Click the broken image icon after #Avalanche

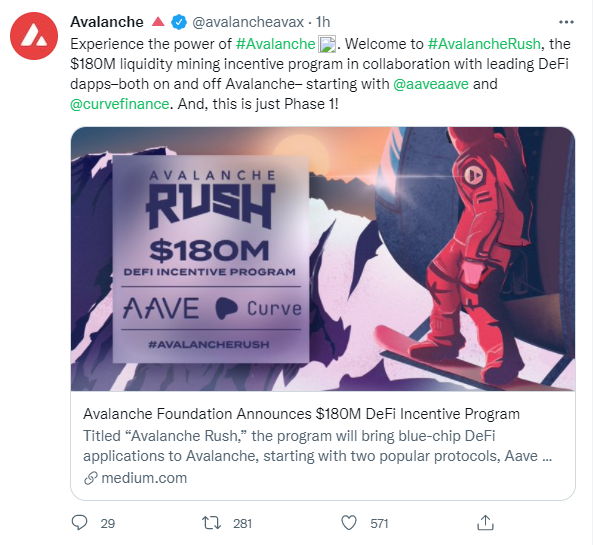tap(327, 44)
